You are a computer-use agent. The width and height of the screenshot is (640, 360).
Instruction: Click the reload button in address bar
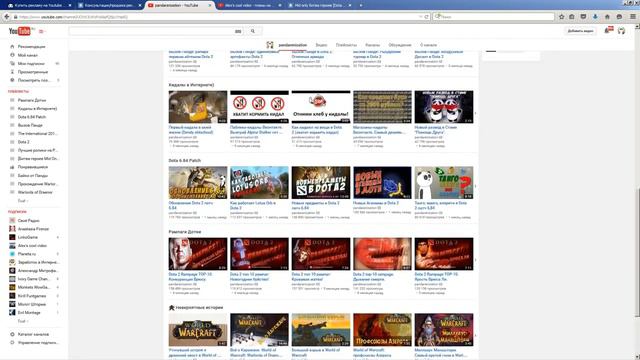pyautogui.click(x=427, y=17)
